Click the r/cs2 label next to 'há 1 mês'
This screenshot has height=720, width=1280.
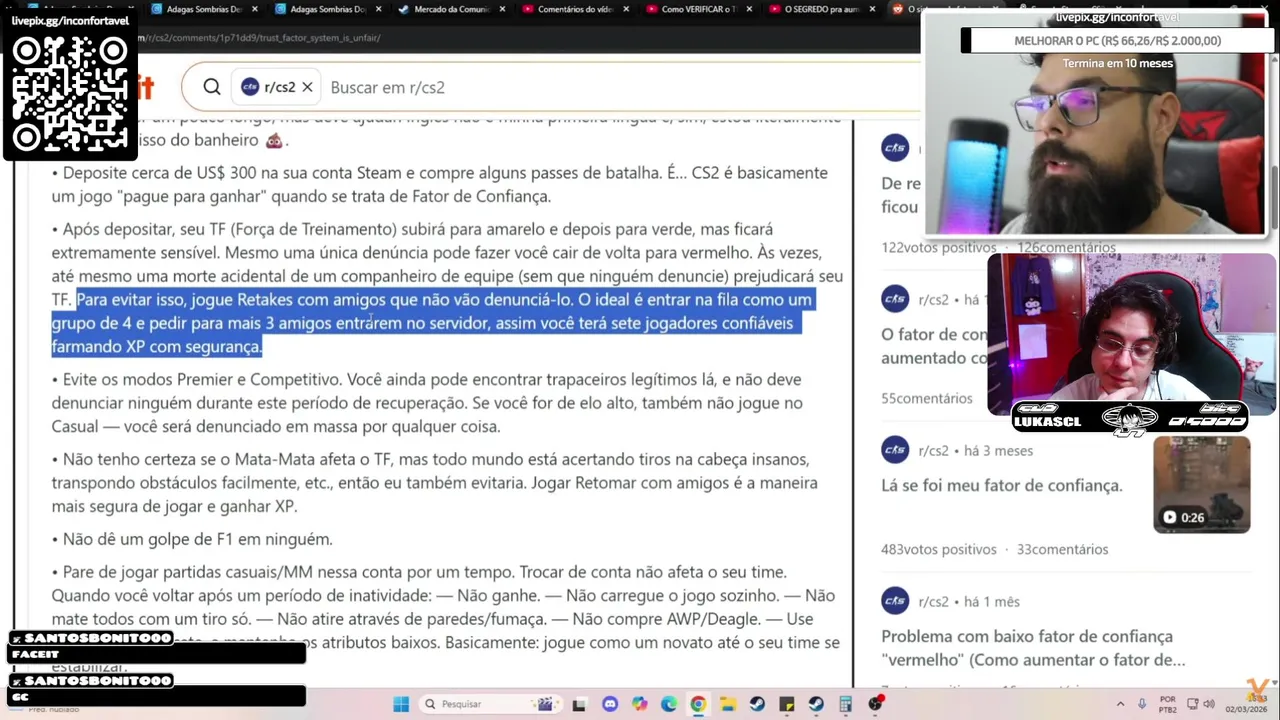pyautogui.click(x=933, y=602)
